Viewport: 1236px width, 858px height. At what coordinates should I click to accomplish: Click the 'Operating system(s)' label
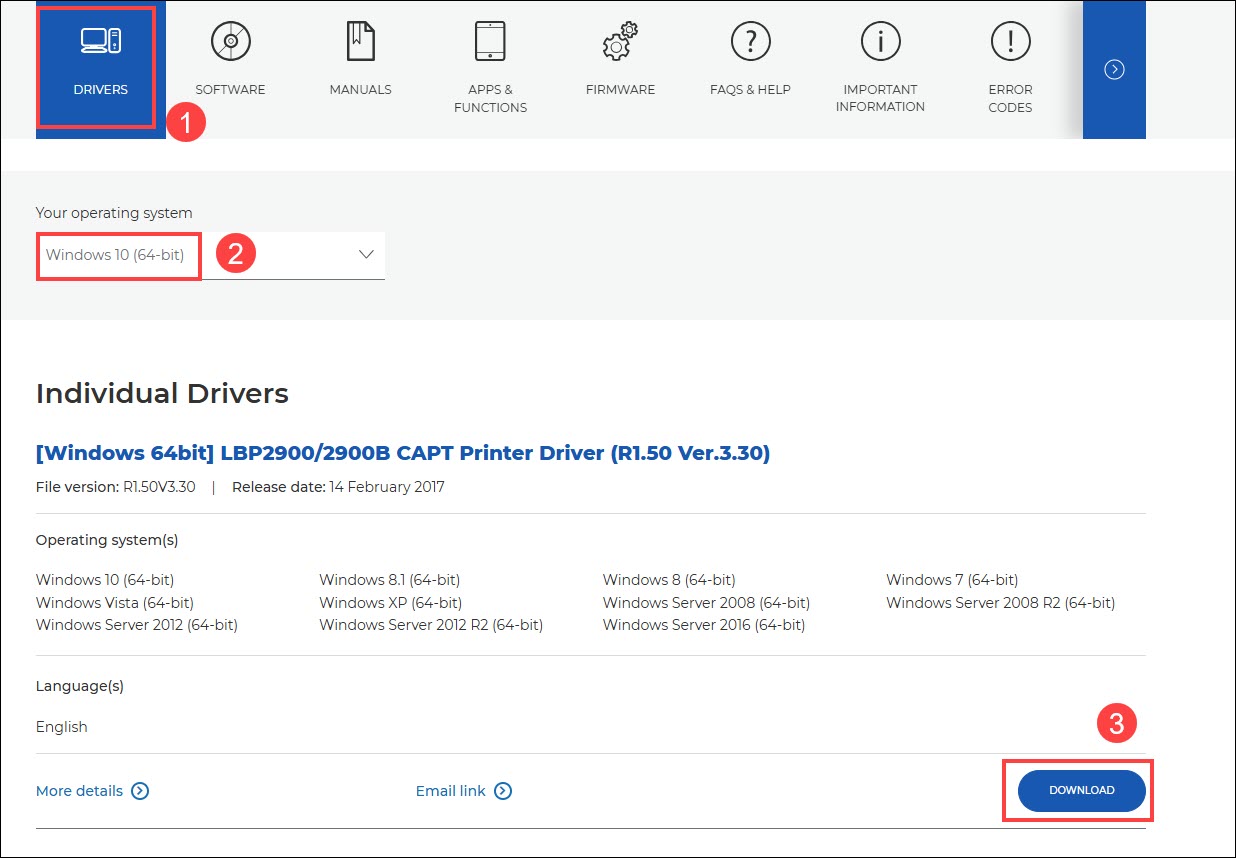click(x=107, y=540)
